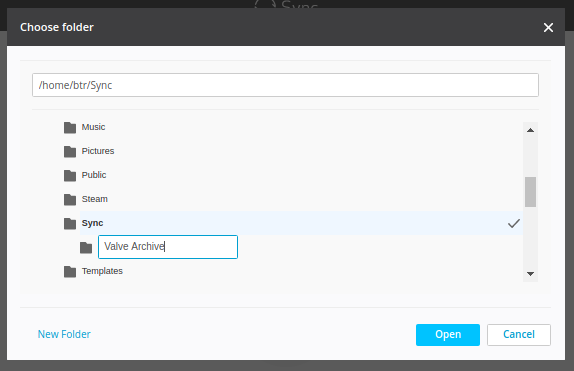574x371 pixels.
Task: Click the Sync folder icon
Action: click(x=70, y=223)
